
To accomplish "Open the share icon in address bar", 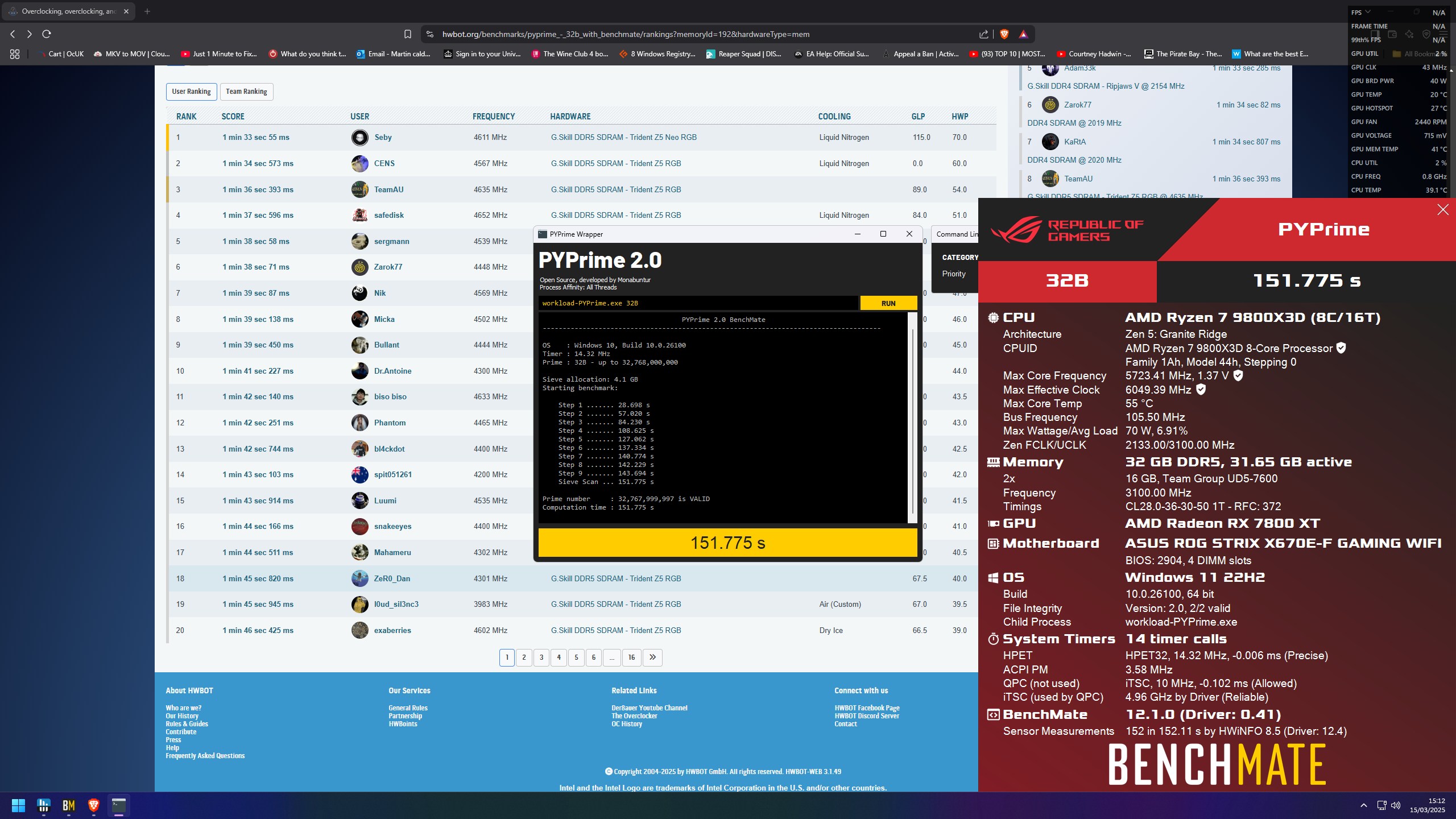I will click(x=983, y=34).
